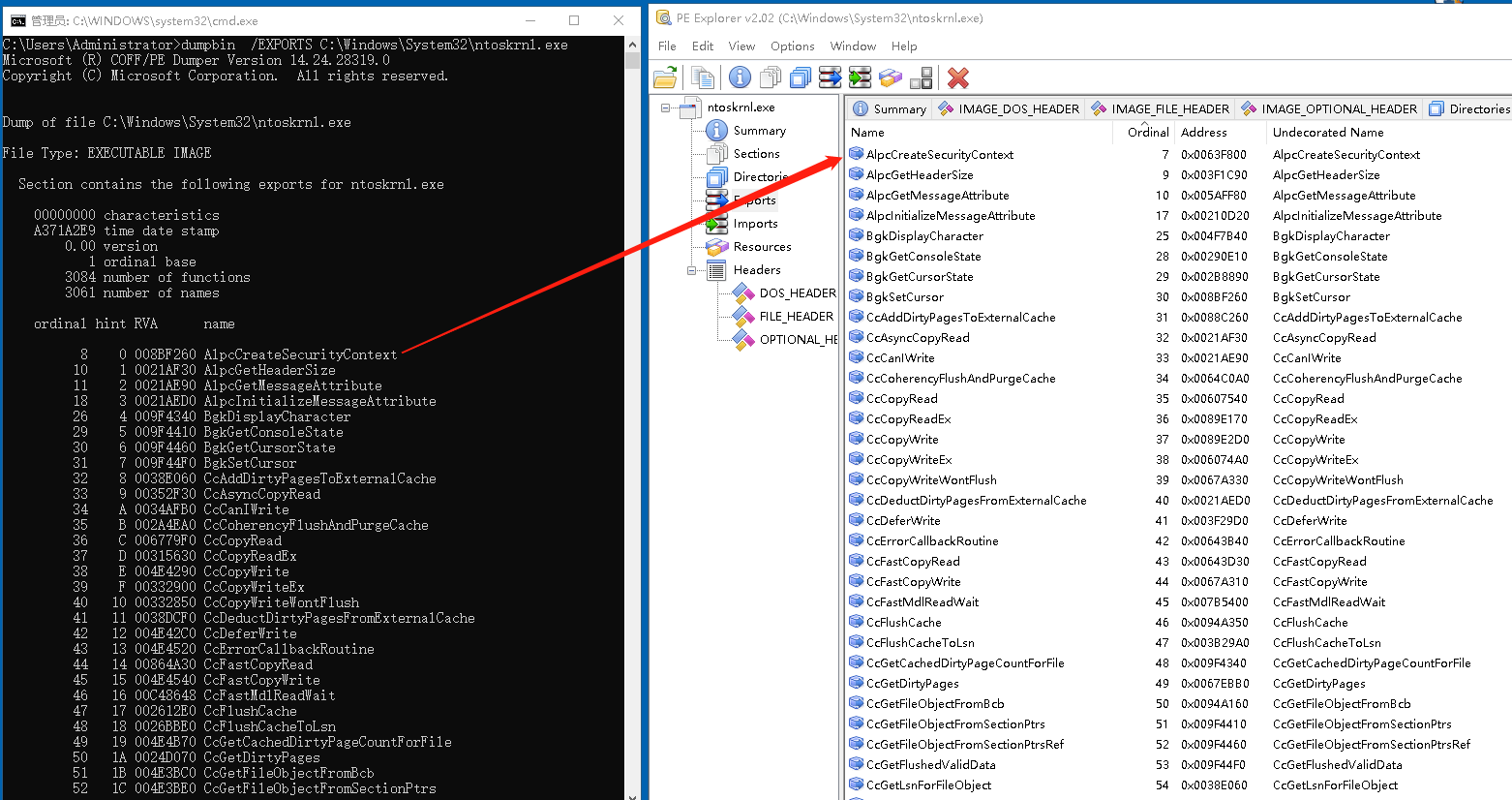Click the Open file toolbar icon
1512x800 pixels.
pyautogui.click(x=667, y=77)
